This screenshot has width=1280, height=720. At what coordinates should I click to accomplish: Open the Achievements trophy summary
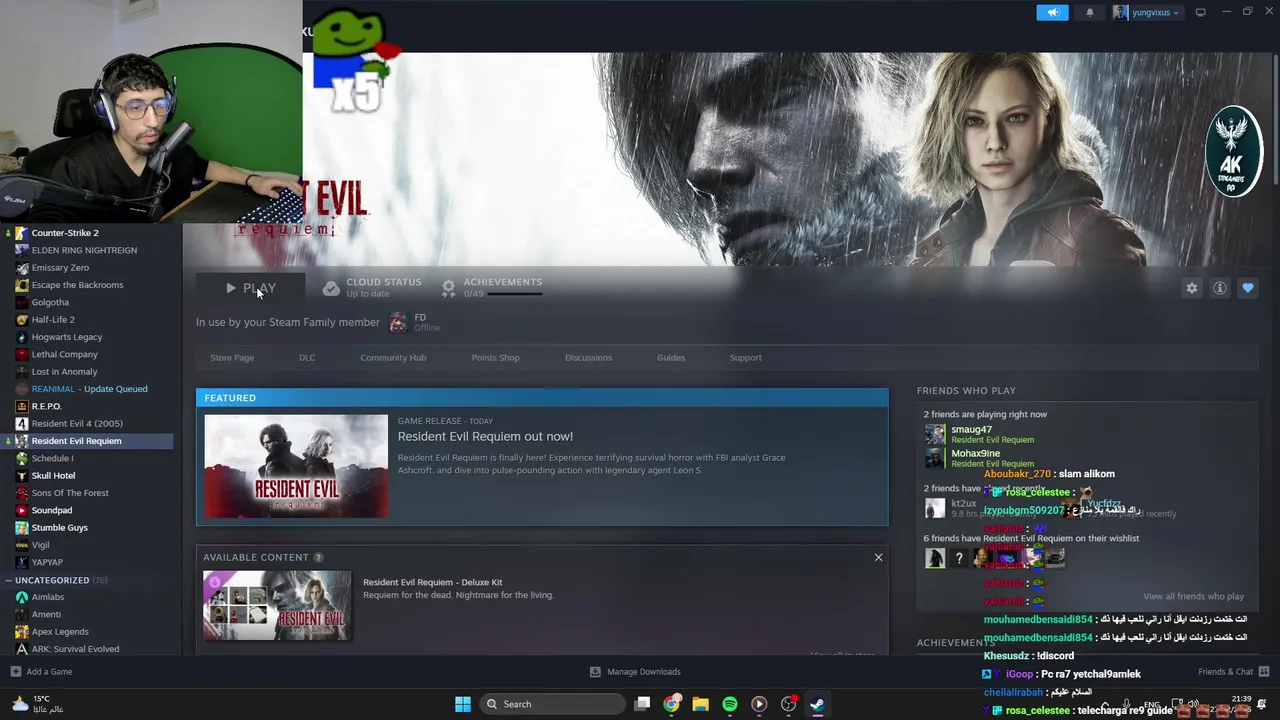[492, 287]
